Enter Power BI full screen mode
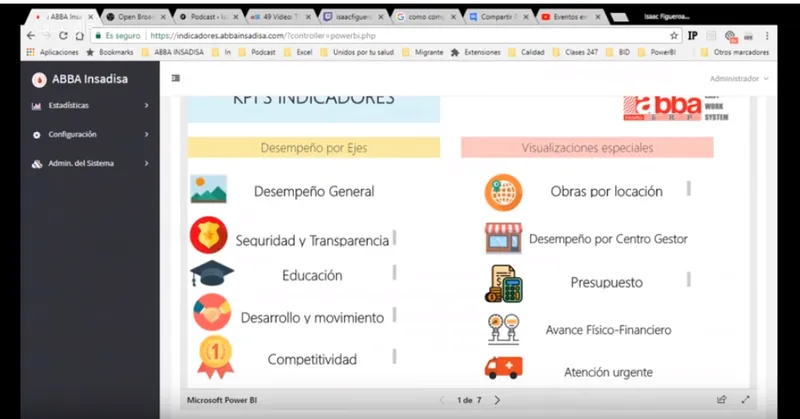 click(745, 400)
